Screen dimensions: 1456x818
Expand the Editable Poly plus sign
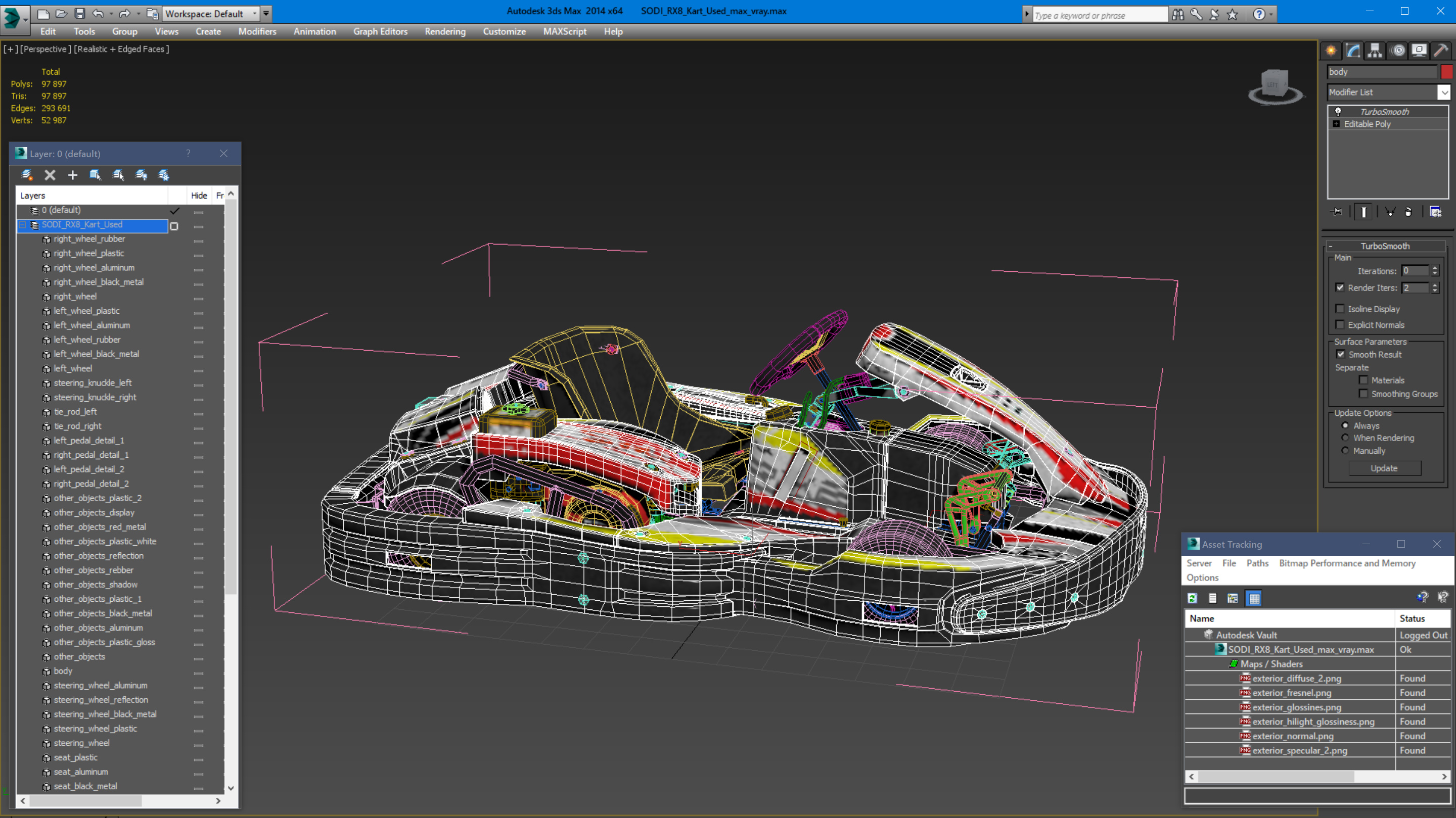pyautogui.click(x=1336, y=124)
